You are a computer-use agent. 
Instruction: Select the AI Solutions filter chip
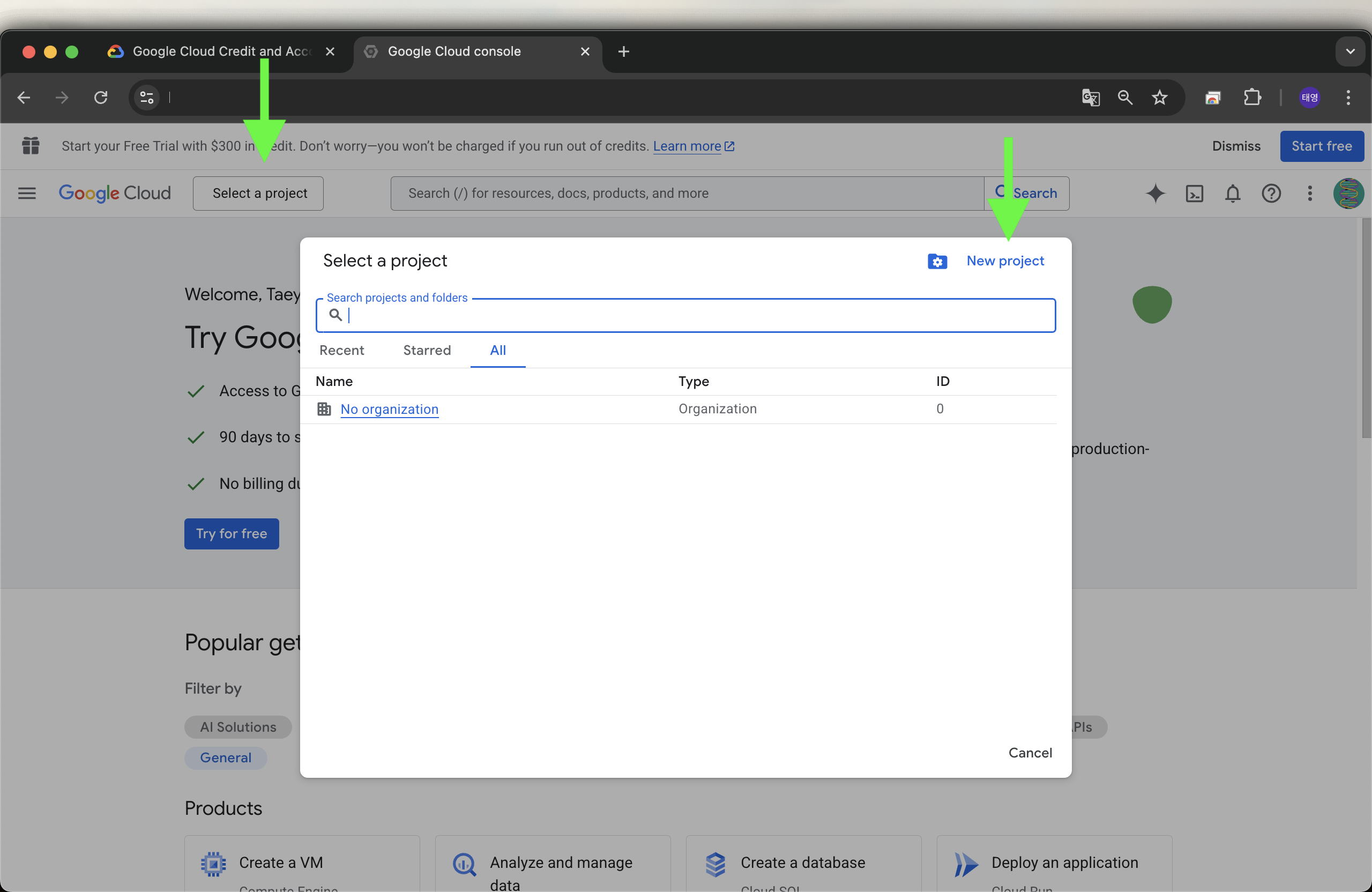(237, 726)
